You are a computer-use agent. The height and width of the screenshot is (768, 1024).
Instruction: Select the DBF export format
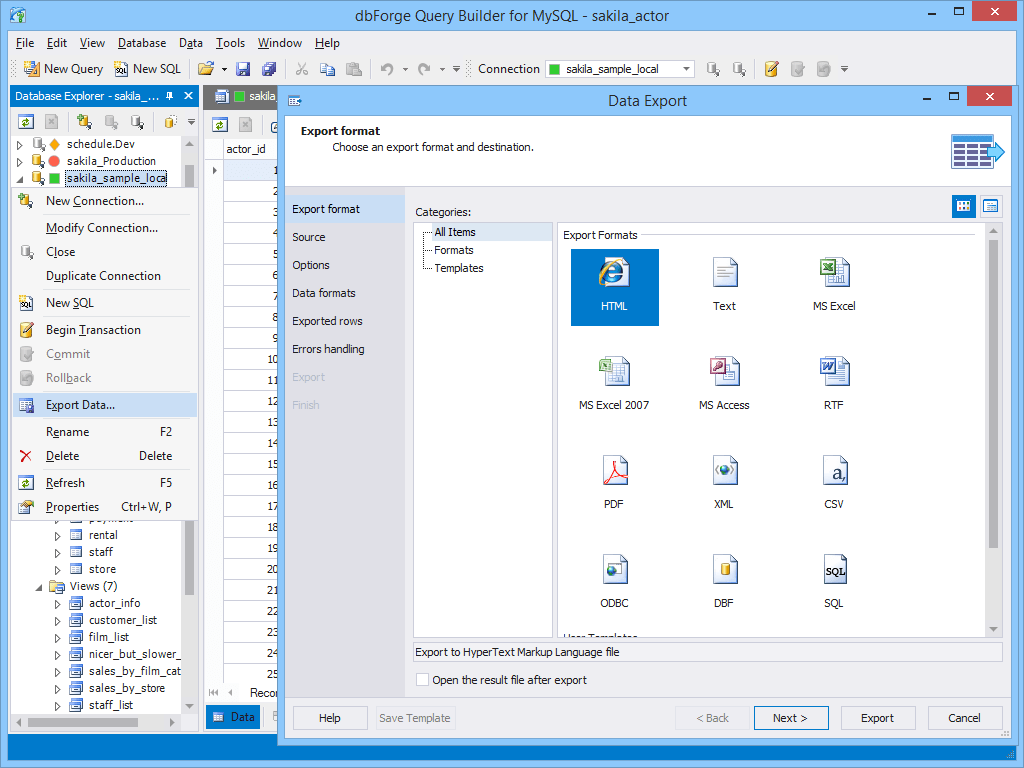(x=724, y=580)
